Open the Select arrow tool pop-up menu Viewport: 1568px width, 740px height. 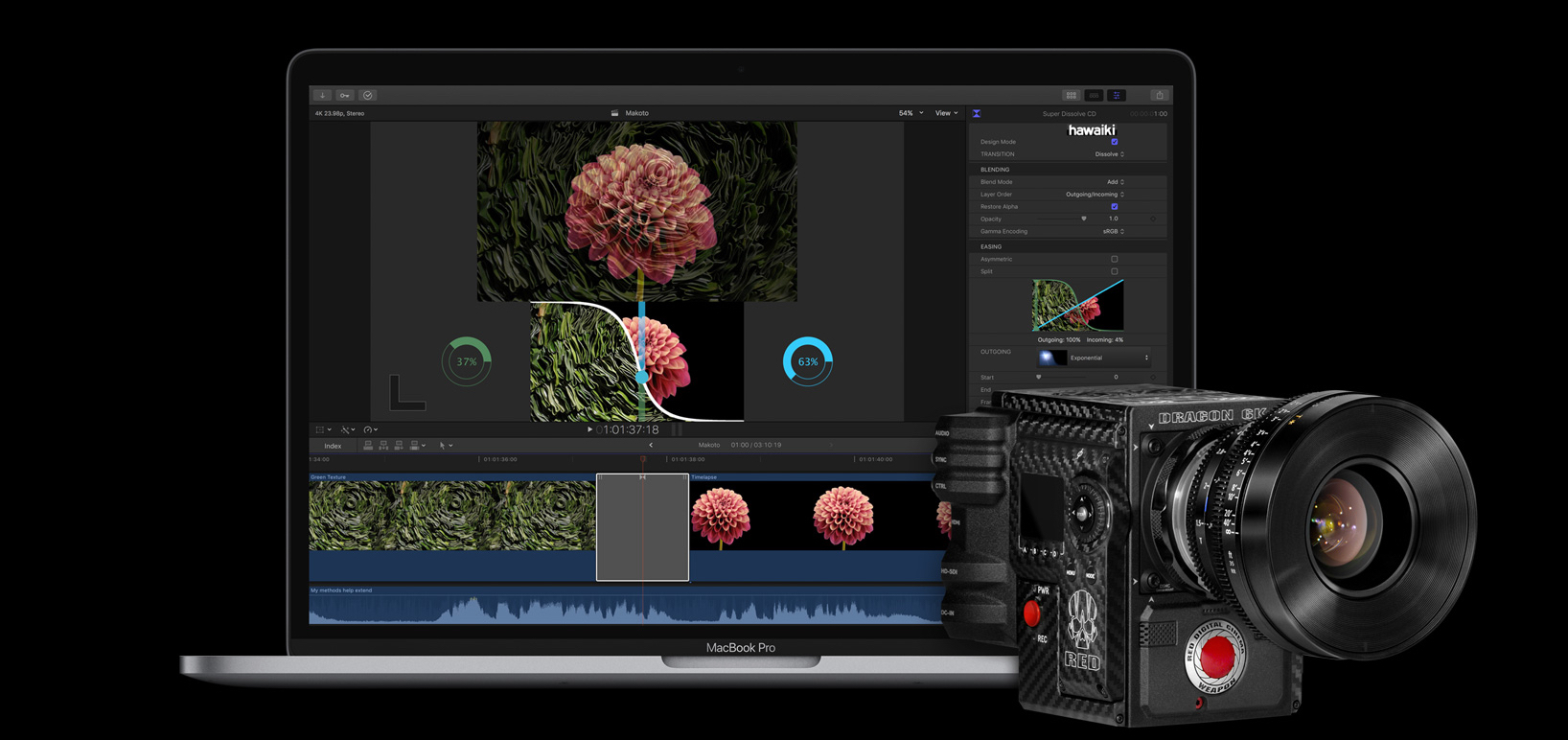coord(446,446)
